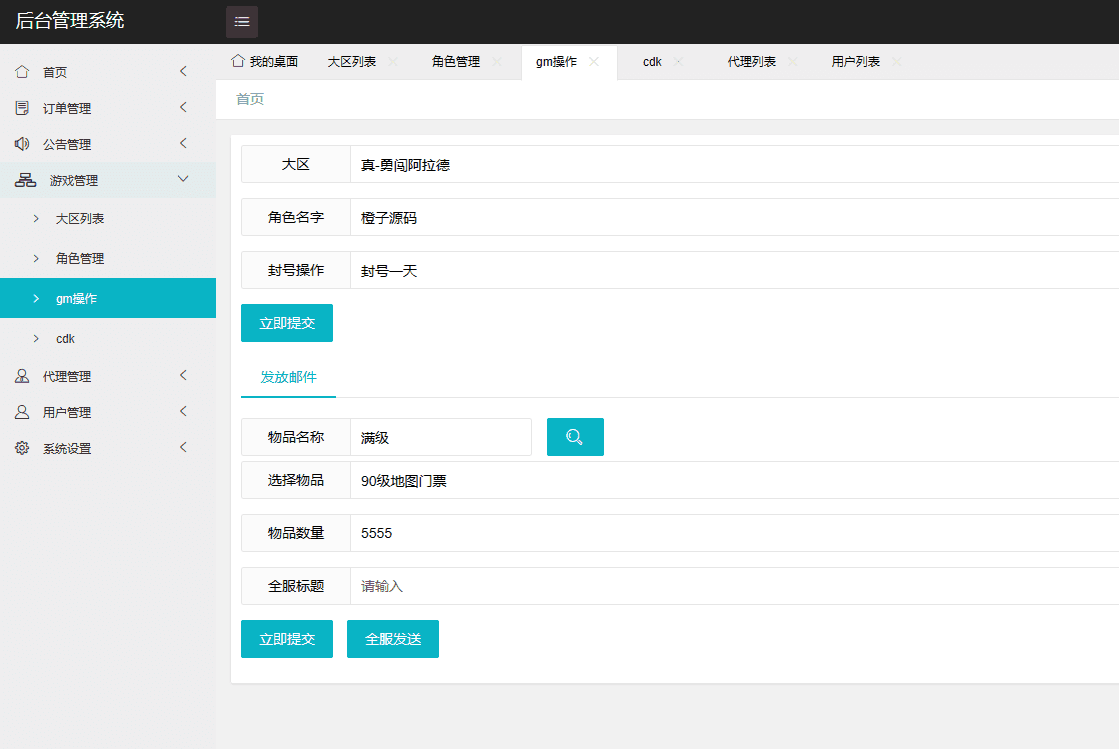1119x749 pixels.
Task: Click the 订单管理 document icon
Action: click(22, 108)
